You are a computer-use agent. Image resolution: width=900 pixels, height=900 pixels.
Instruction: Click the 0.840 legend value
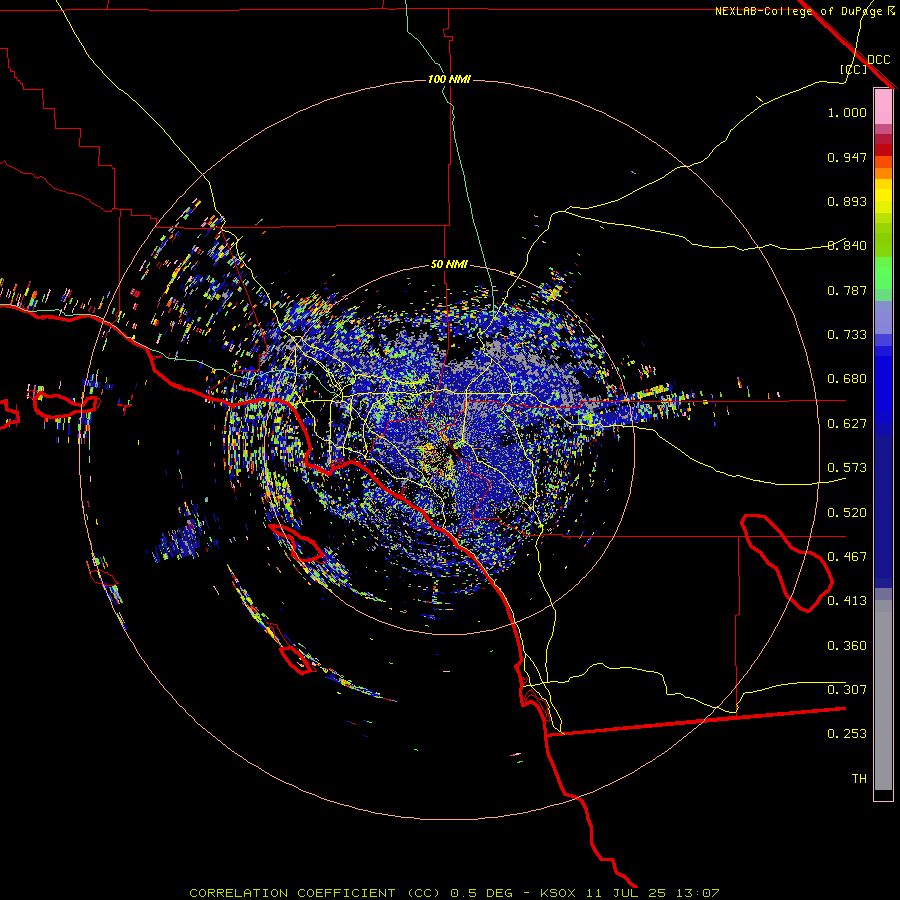pos(847,246)
